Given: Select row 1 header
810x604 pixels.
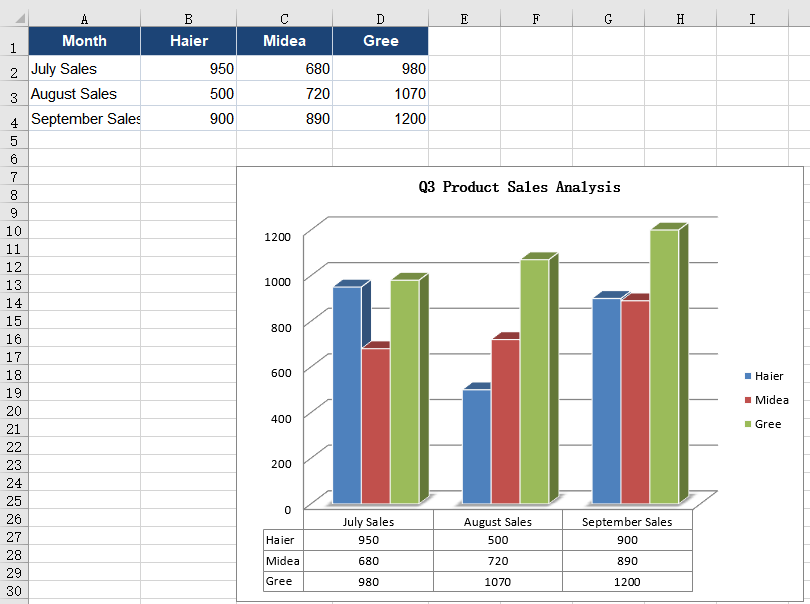Looking at the screenshot, I should point(14,41).
